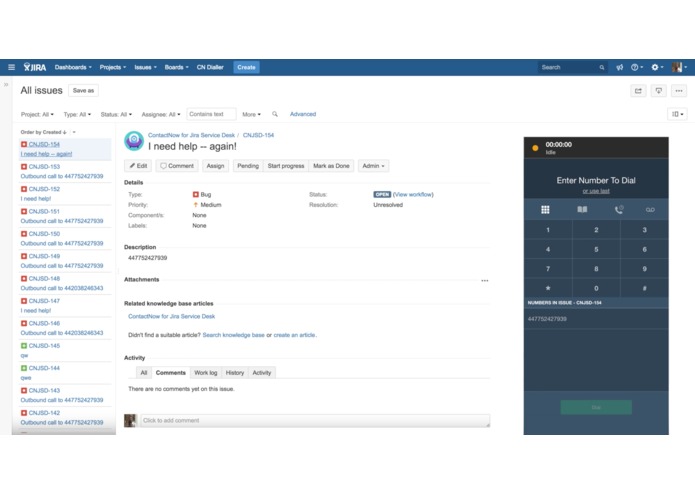695x494 pixels.
Task: Click the Mark as Done button
Action: point(331,166)
